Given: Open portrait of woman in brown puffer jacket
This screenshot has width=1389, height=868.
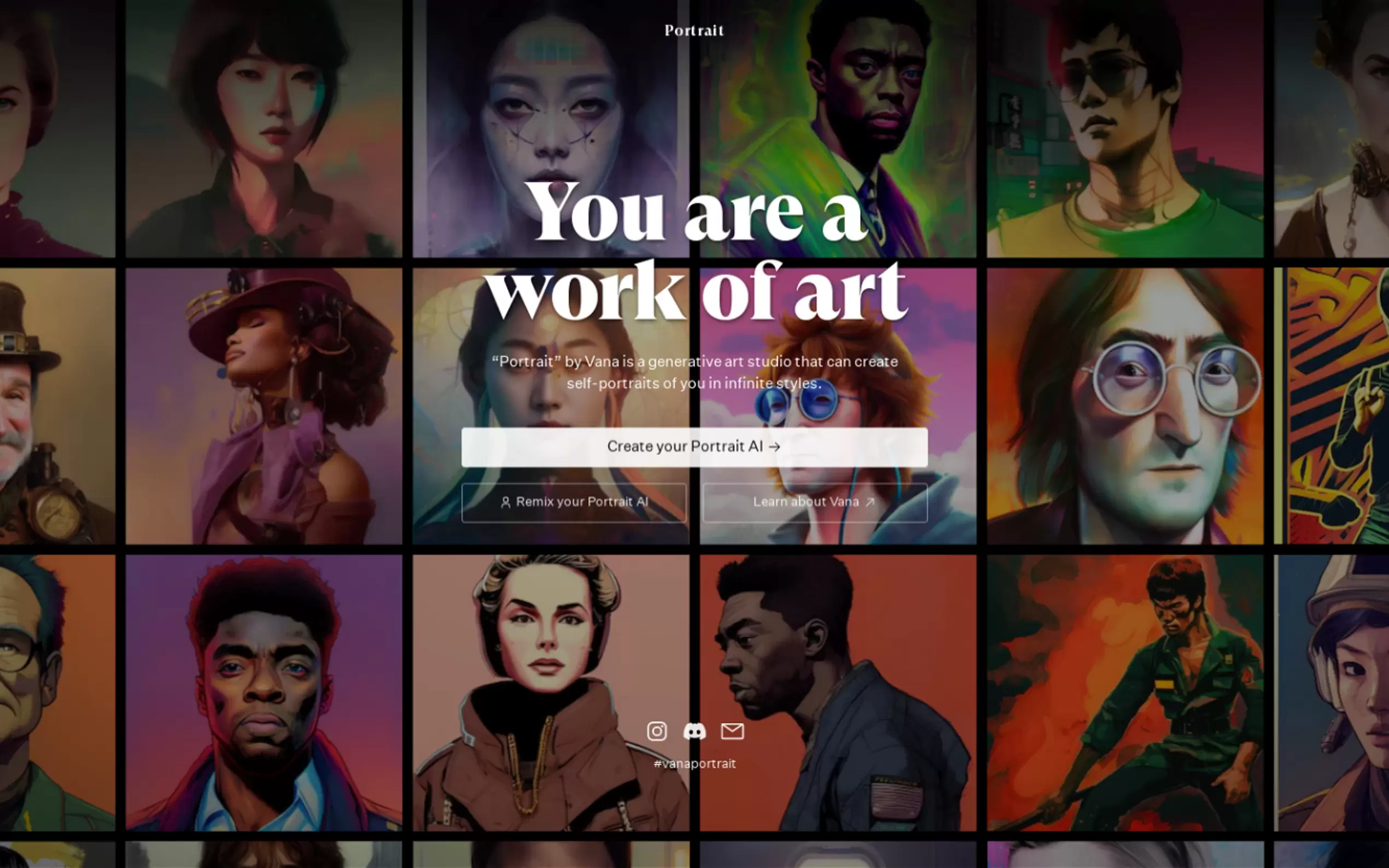Looking at the screenshot, I should 551,693.
